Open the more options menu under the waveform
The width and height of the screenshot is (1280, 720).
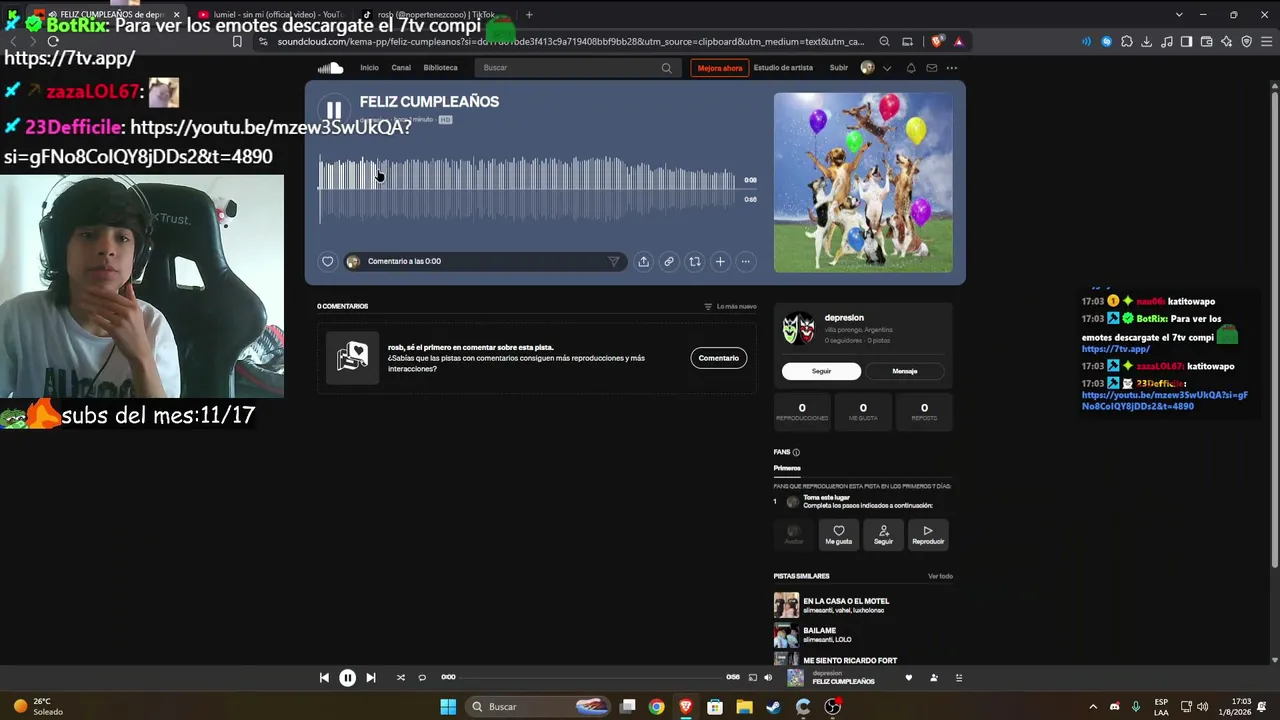[745, 262]
